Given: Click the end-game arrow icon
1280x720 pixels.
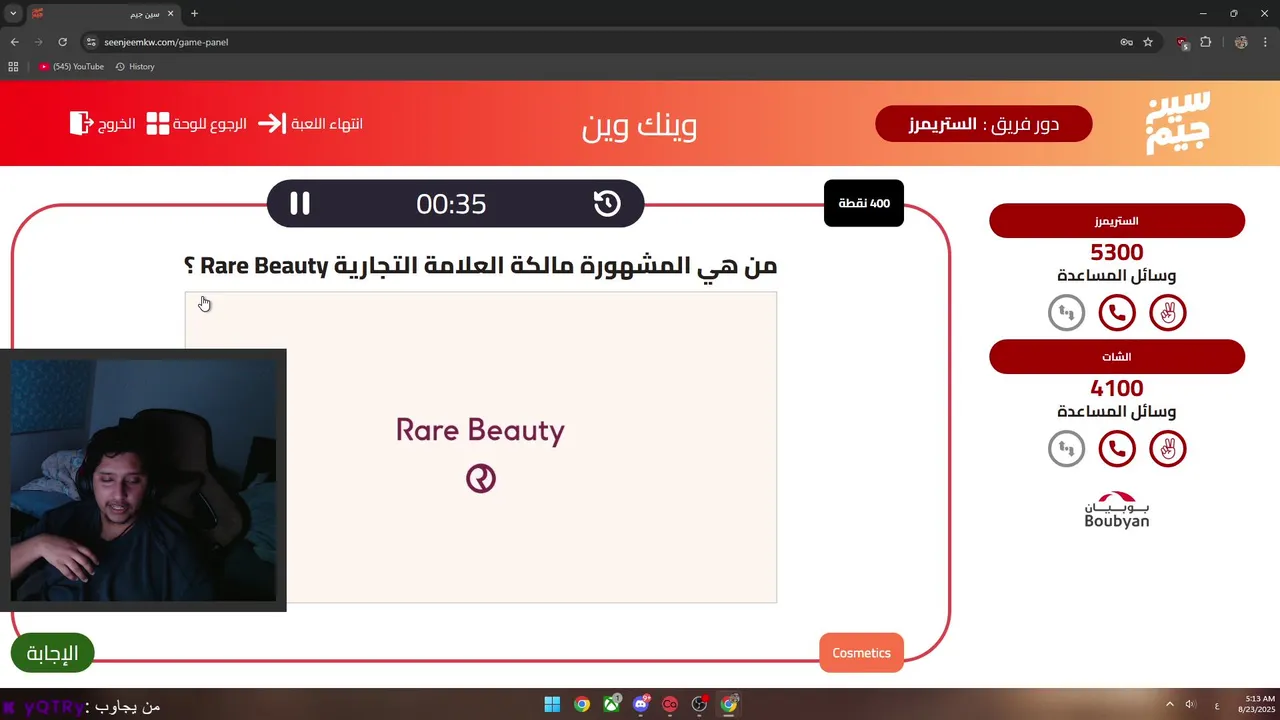Looking at the screenshot, I should pos(272,123).
